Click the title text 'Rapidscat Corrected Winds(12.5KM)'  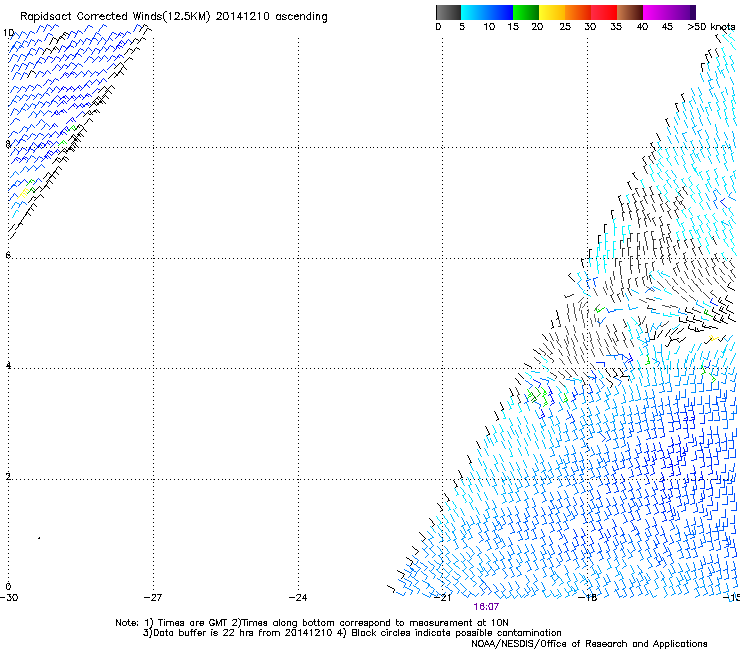115,17
